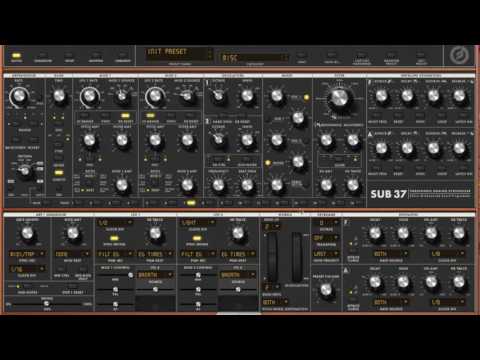The image size is (480, 360).
Task: Click the Oscillator 2 Octave knob
Action: coord(218,139)
